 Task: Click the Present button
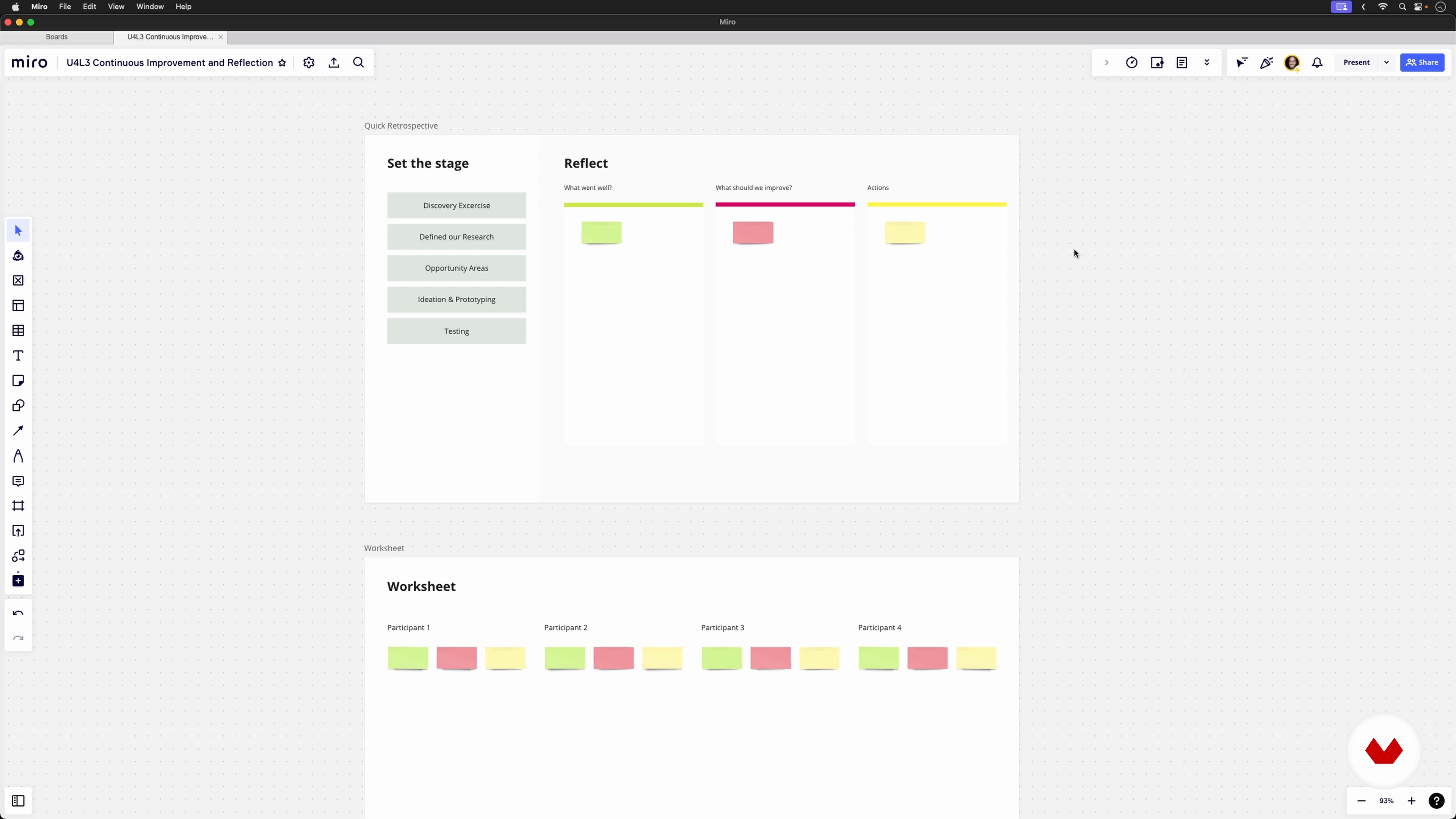(x=1357, y=63)
